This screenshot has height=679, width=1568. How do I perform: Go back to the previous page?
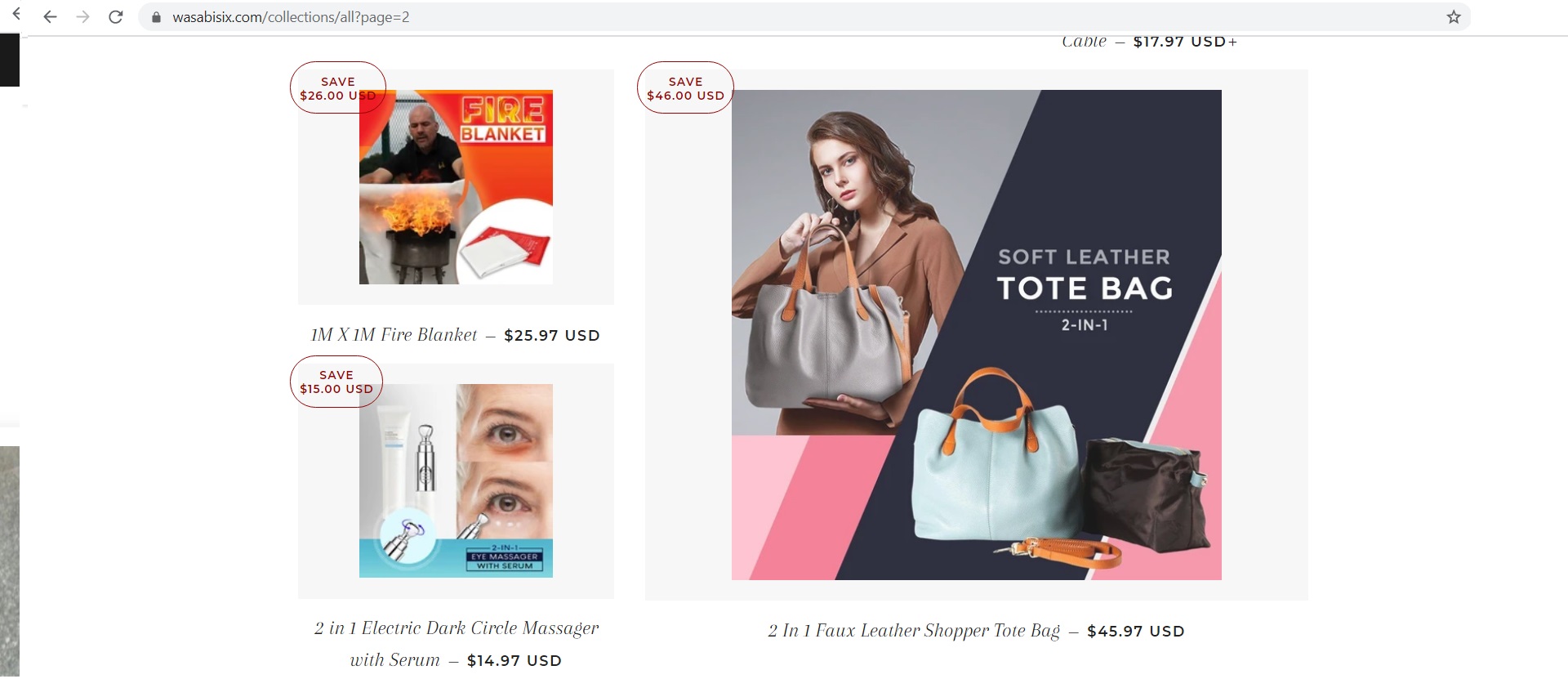(x=50, y=17)
